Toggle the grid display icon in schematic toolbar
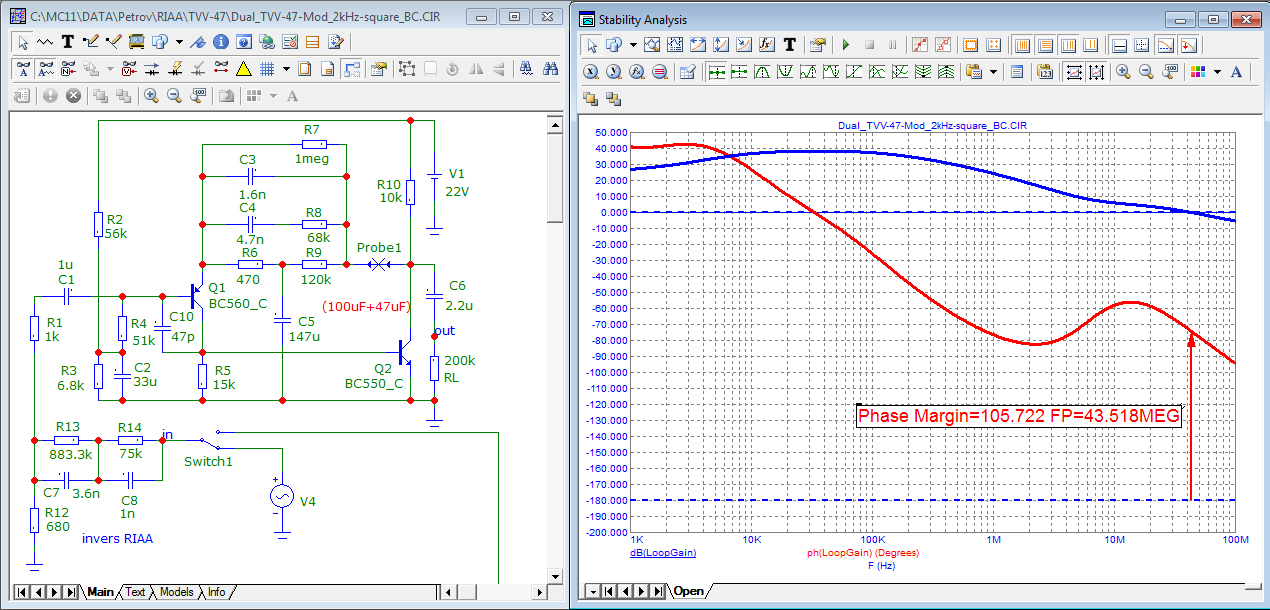 coord(267,69)
